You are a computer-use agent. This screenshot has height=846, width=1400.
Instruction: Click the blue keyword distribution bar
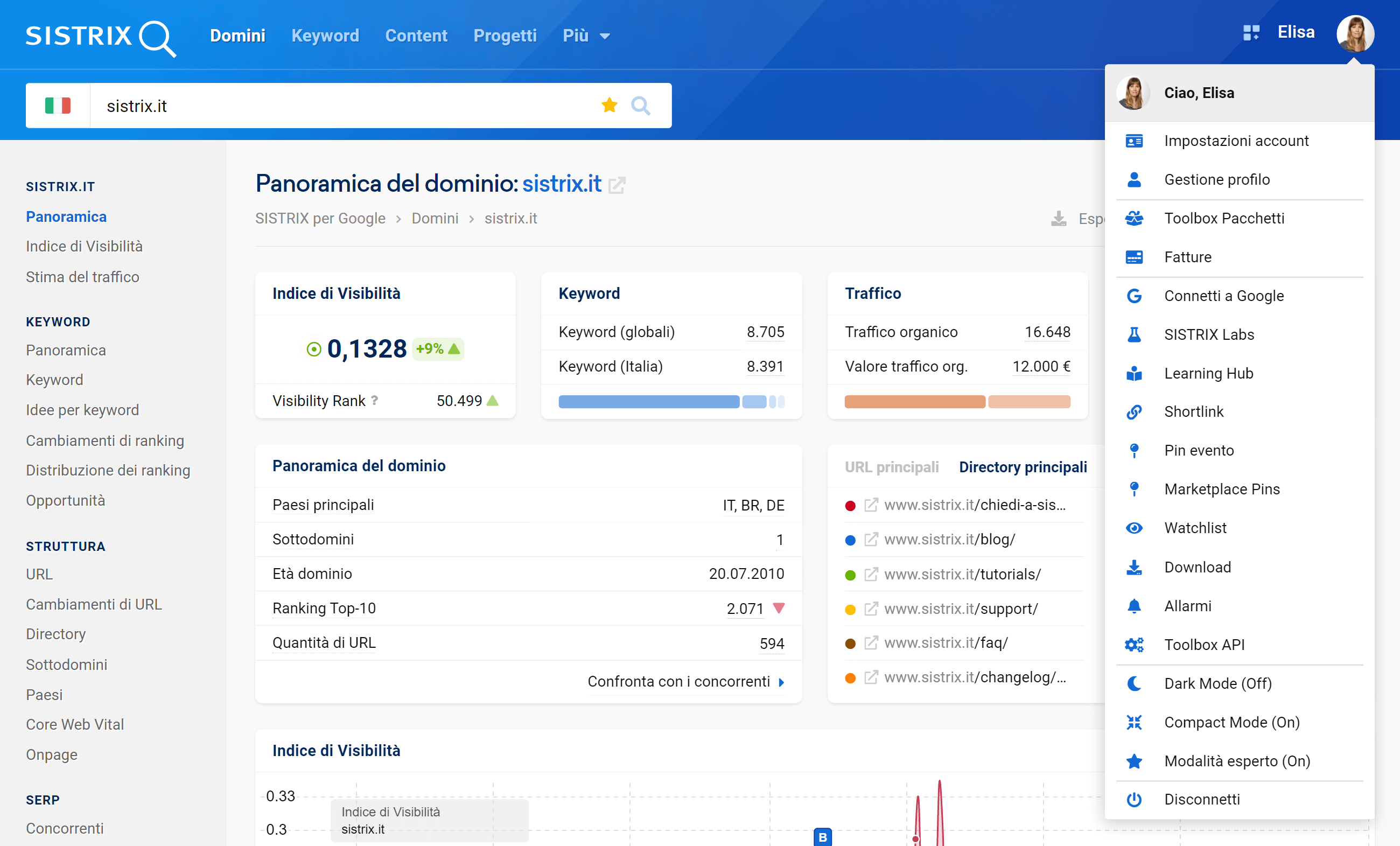pos(671,402)
